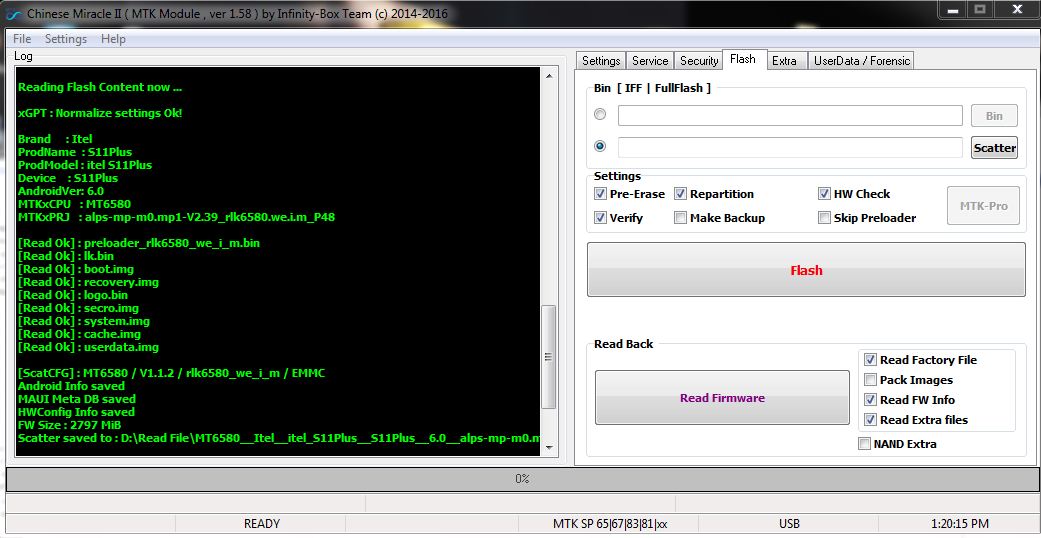Click the 'xGPT : Normalize settings Ok!' log line
The width and height of the screenshot is (1041, 538).
pos(100,113)
